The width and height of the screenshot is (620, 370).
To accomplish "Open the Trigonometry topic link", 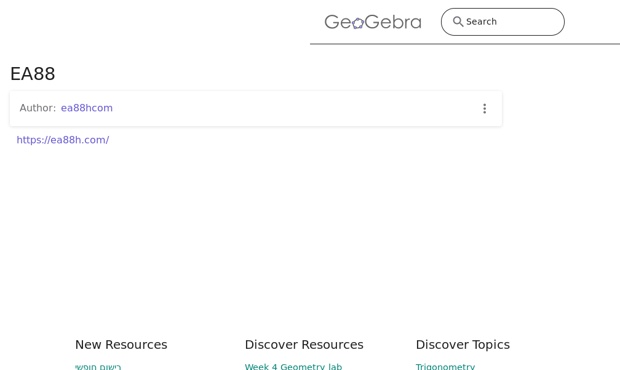I will (x=445, y=366).
